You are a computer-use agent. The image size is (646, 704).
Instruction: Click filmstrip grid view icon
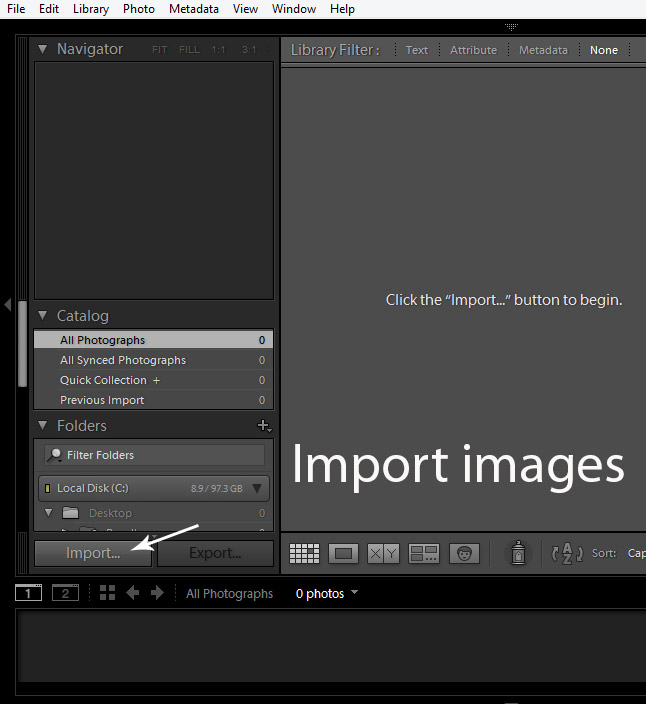tap(107, 593)
